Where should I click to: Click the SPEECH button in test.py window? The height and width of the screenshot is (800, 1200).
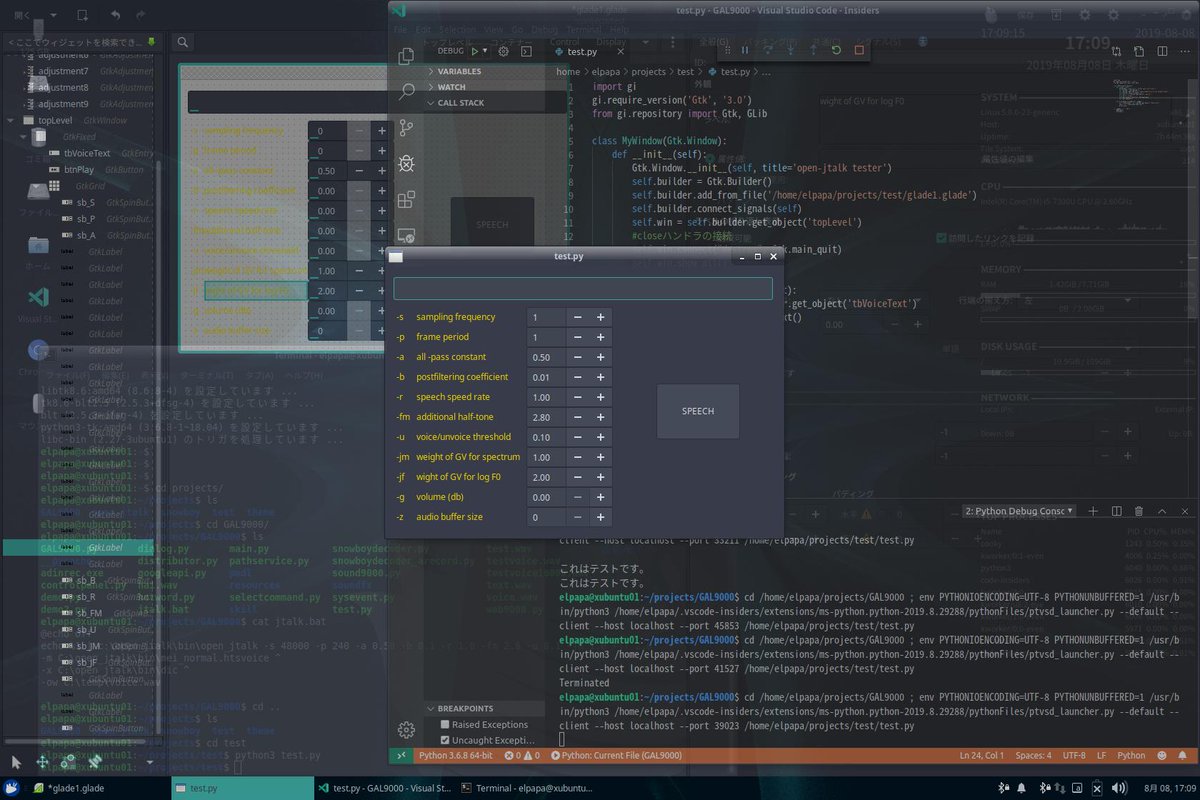click(x=698, y=411)
